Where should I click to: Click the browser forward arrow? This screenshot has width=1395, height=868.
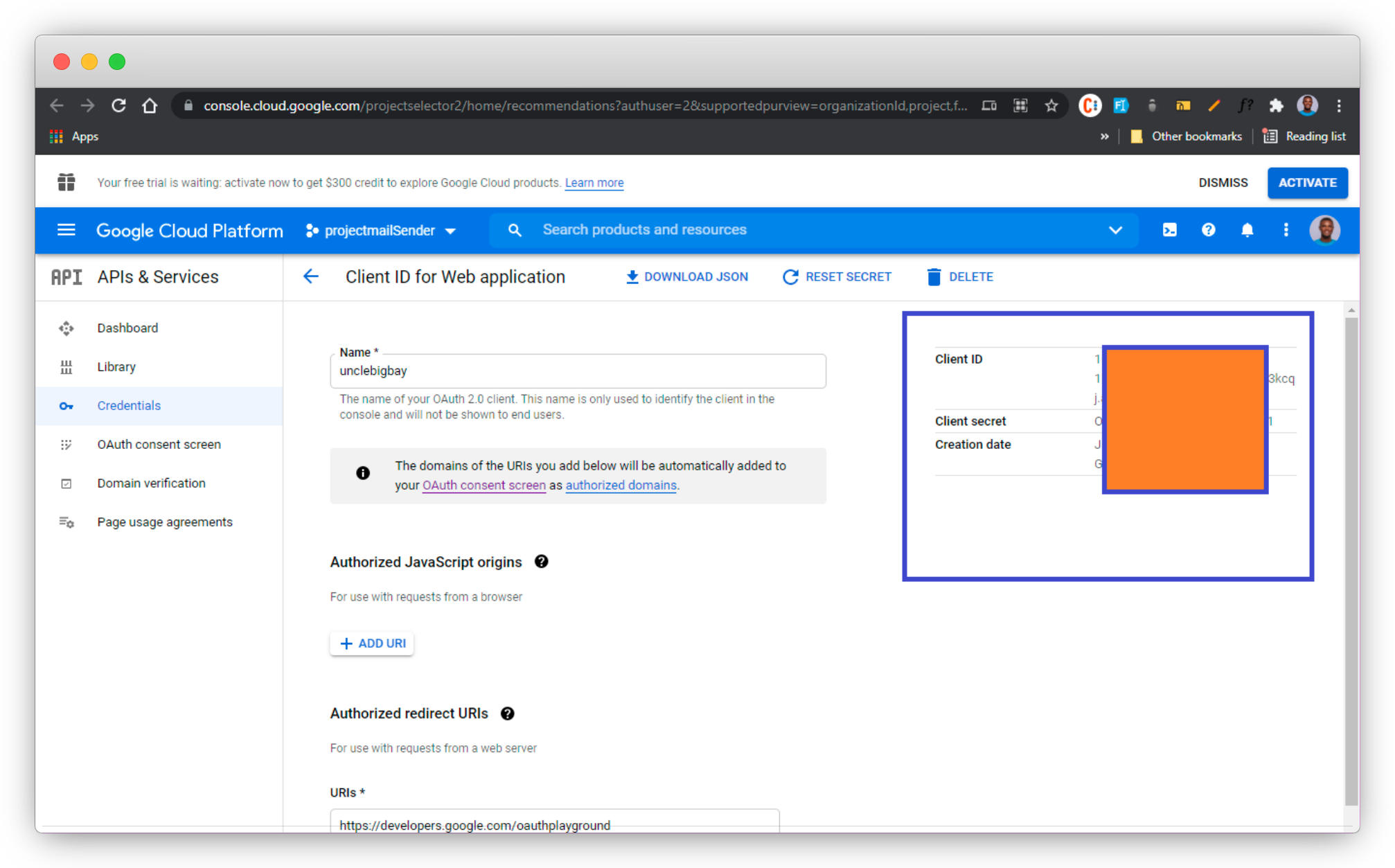(87, 105)
